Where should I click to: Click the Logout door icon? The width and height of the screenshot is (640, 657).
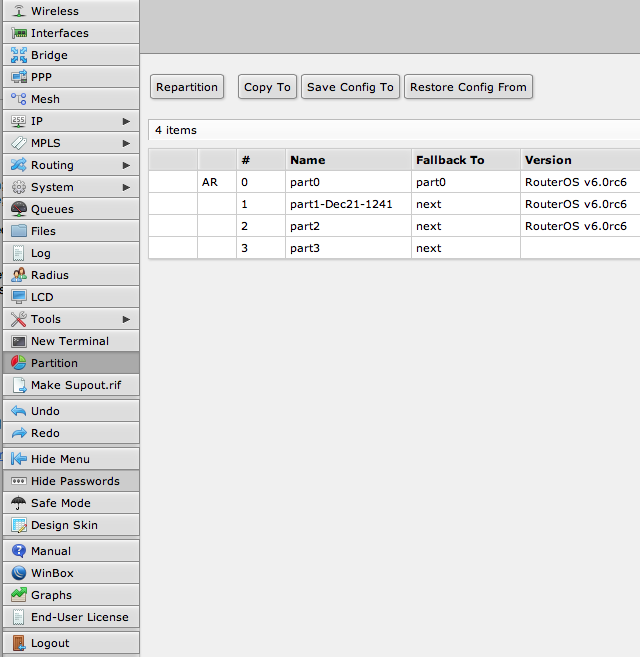coord(19,643)
